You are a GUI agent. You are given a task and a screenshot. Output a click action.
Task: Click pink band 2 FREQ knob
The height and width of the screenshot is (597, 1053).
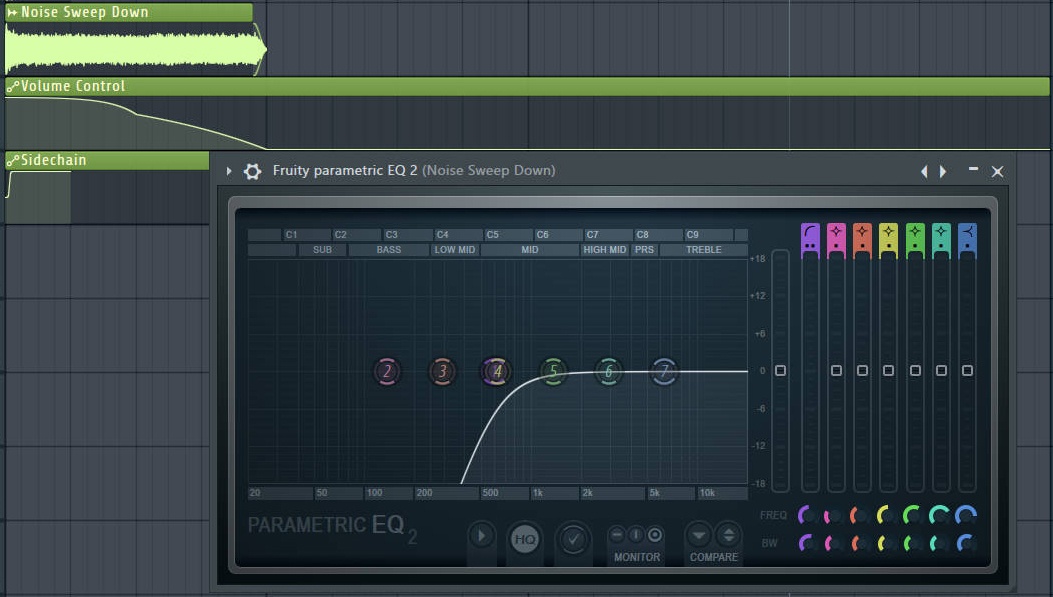click(x=834, y=516)
